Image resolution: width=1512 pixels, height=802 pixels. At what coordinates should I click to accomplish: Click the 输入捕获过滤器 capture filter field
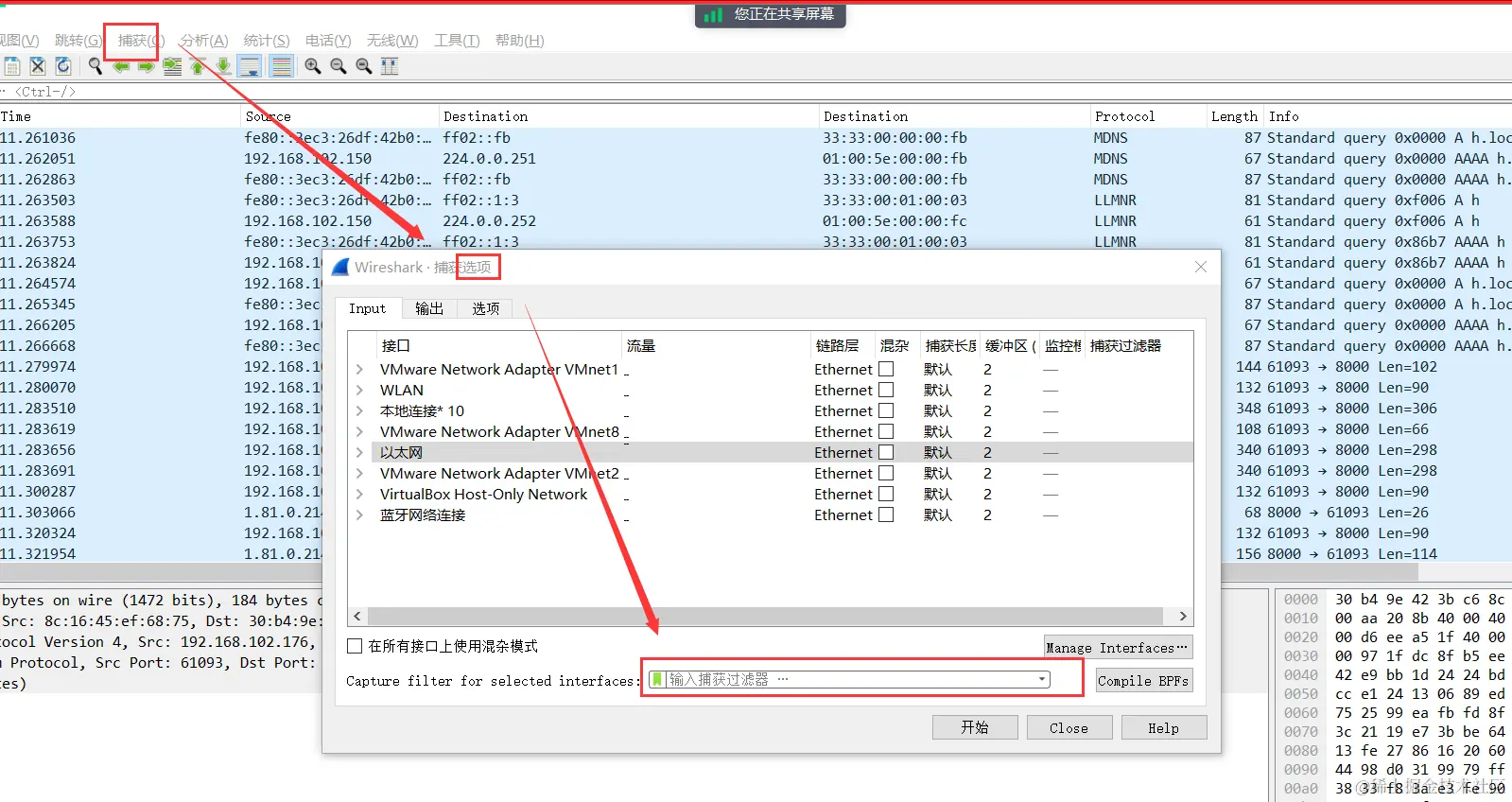849,680
